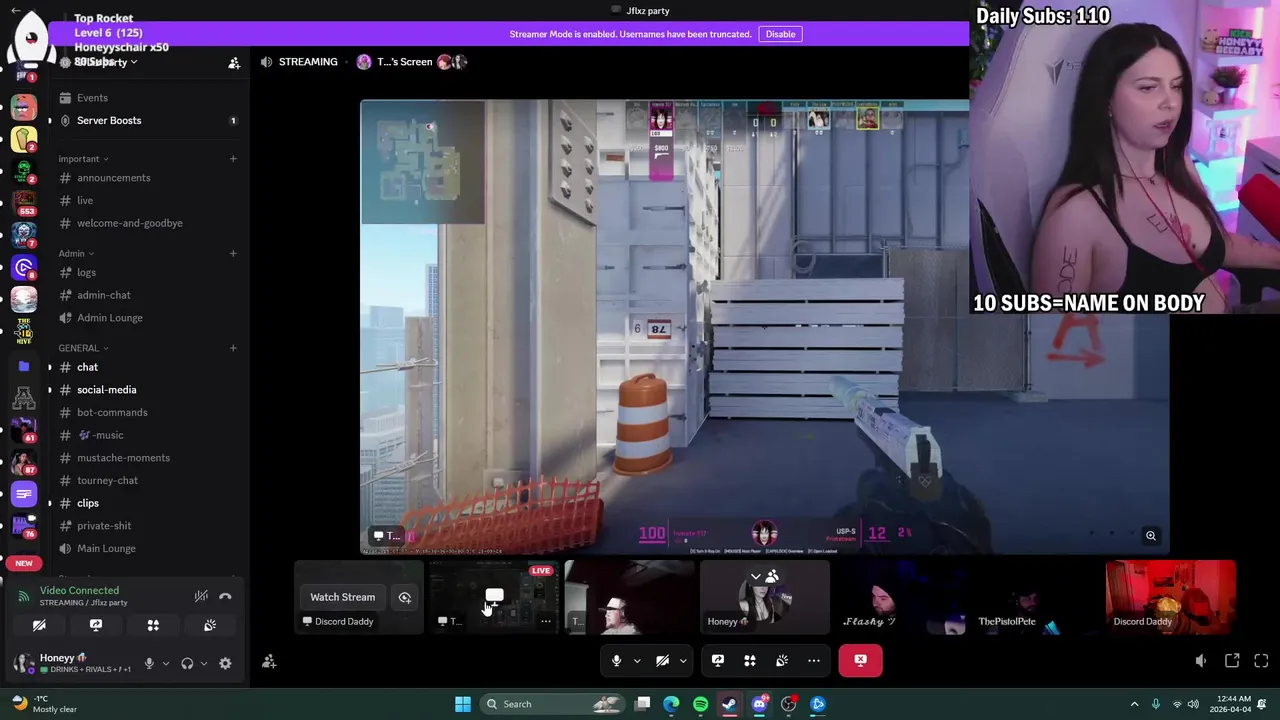
Task: Create channel in the Admin category
Action: coord(233,253)
